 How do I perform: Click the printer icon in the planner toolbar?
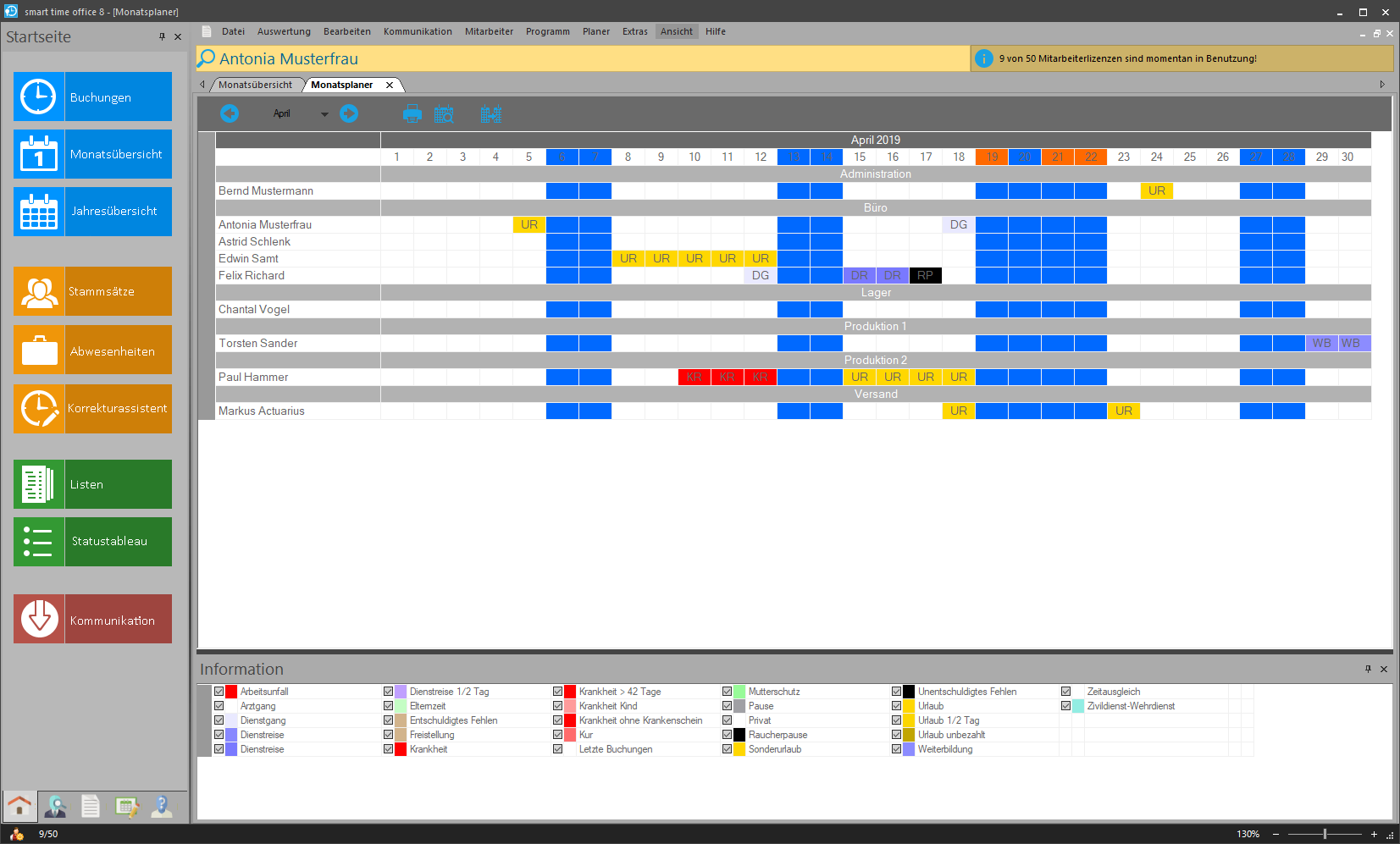coord(412,114)
